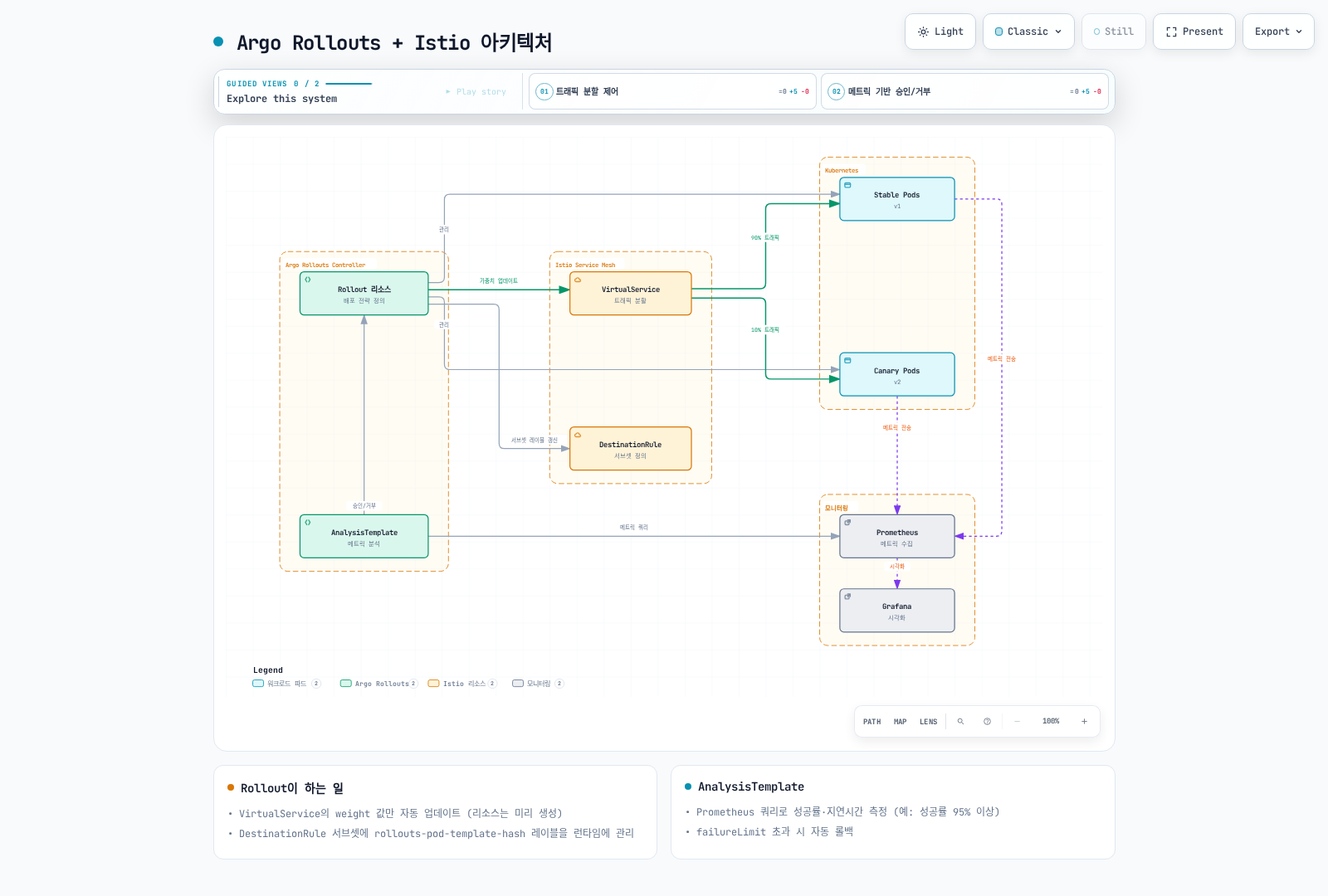This screenshot has height=896, width=1328.
Task: Click the DestinationRule node
Action: tap(631, 449)
